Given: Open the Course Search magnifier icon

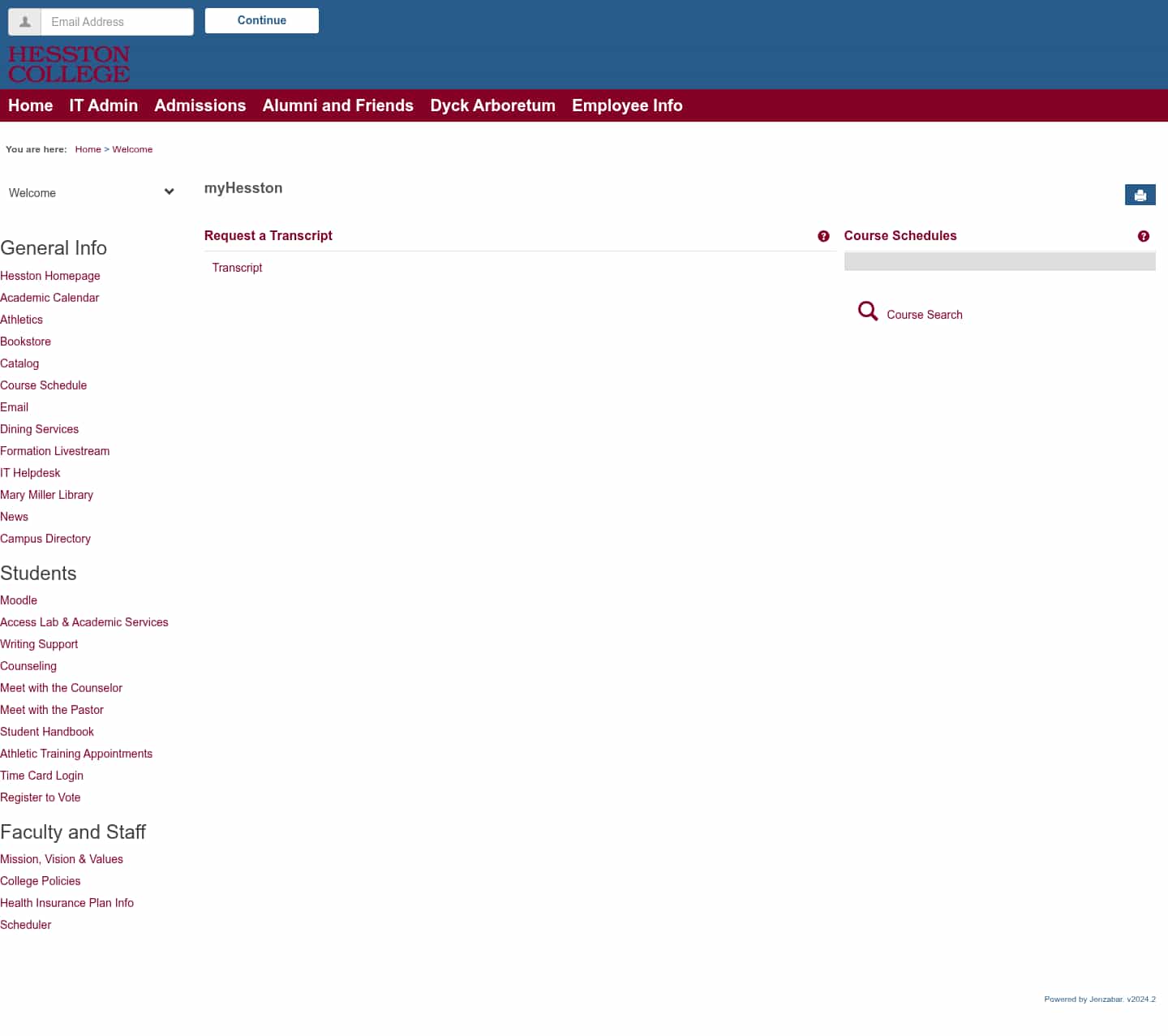Looking at the screenshot, I should pyautogui.click(x=867, y=311).
